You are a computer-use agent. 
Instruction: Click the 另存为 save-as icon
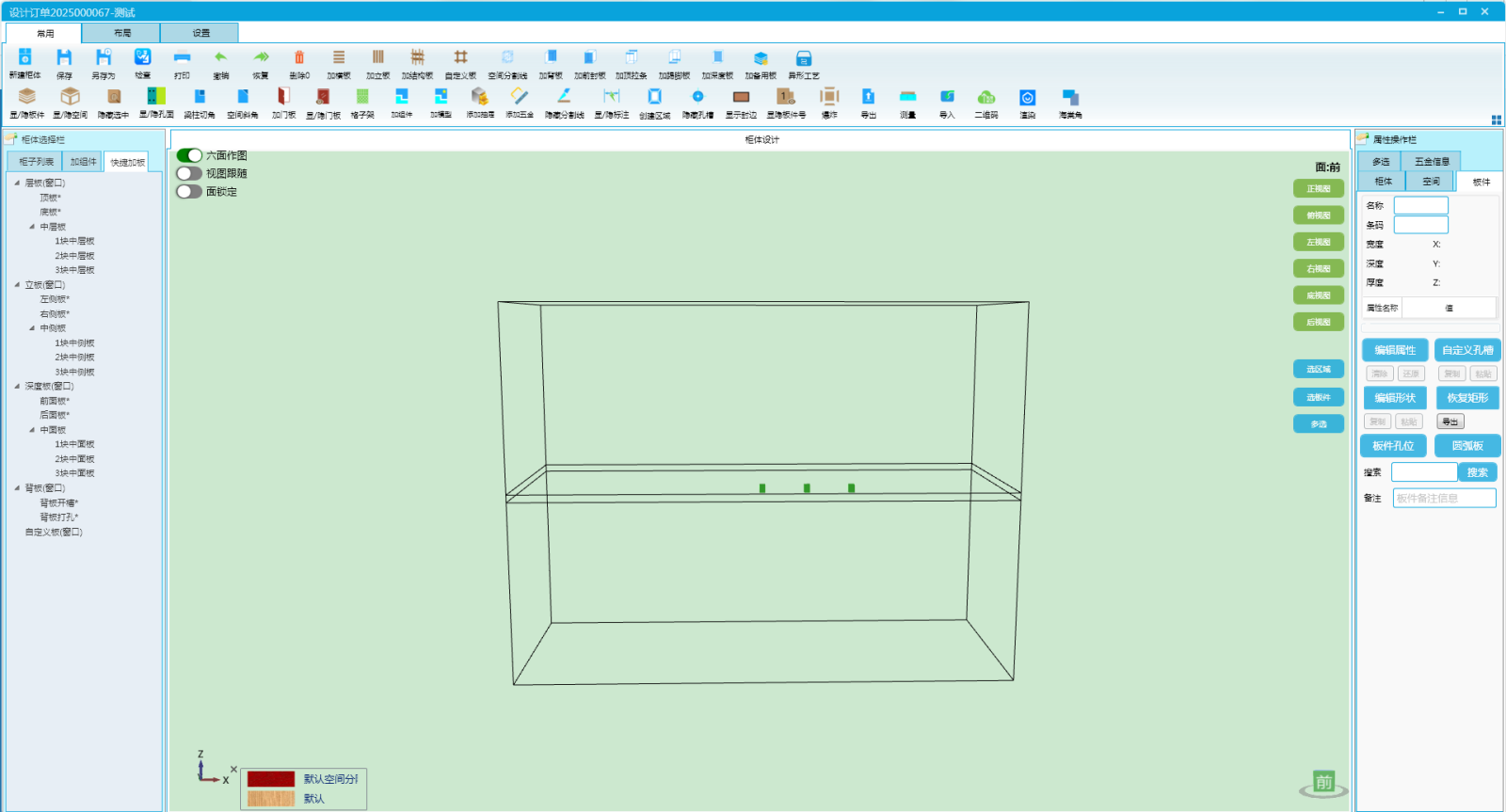(104, 58)
